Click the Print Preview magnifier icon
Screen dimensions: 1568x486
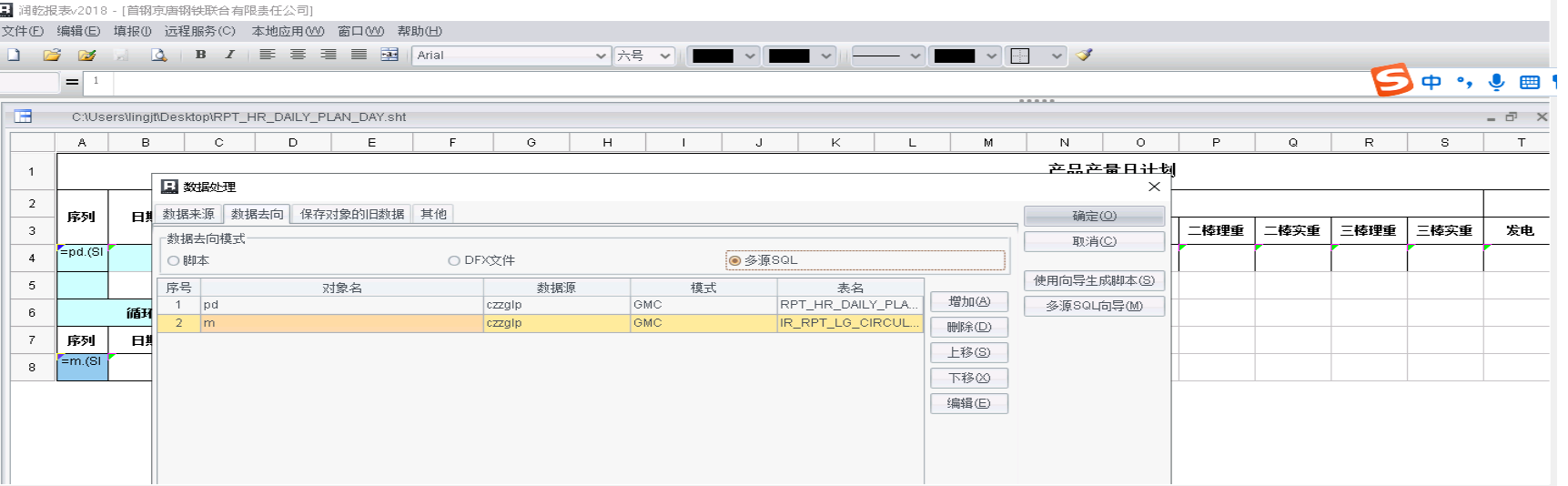158,56
